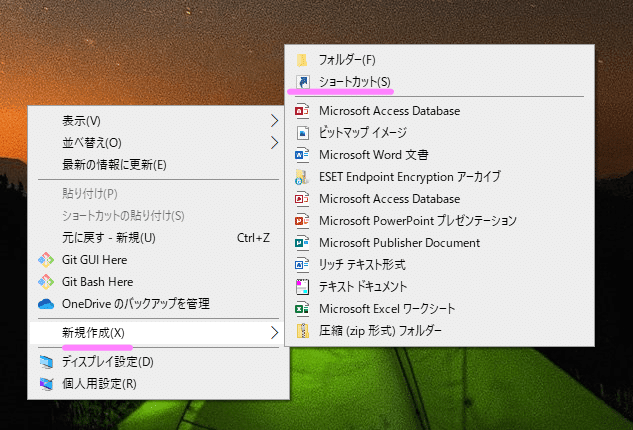Select 元に戻す - 新規(U) menu item

pyautogui.click(x=158, y=238)
